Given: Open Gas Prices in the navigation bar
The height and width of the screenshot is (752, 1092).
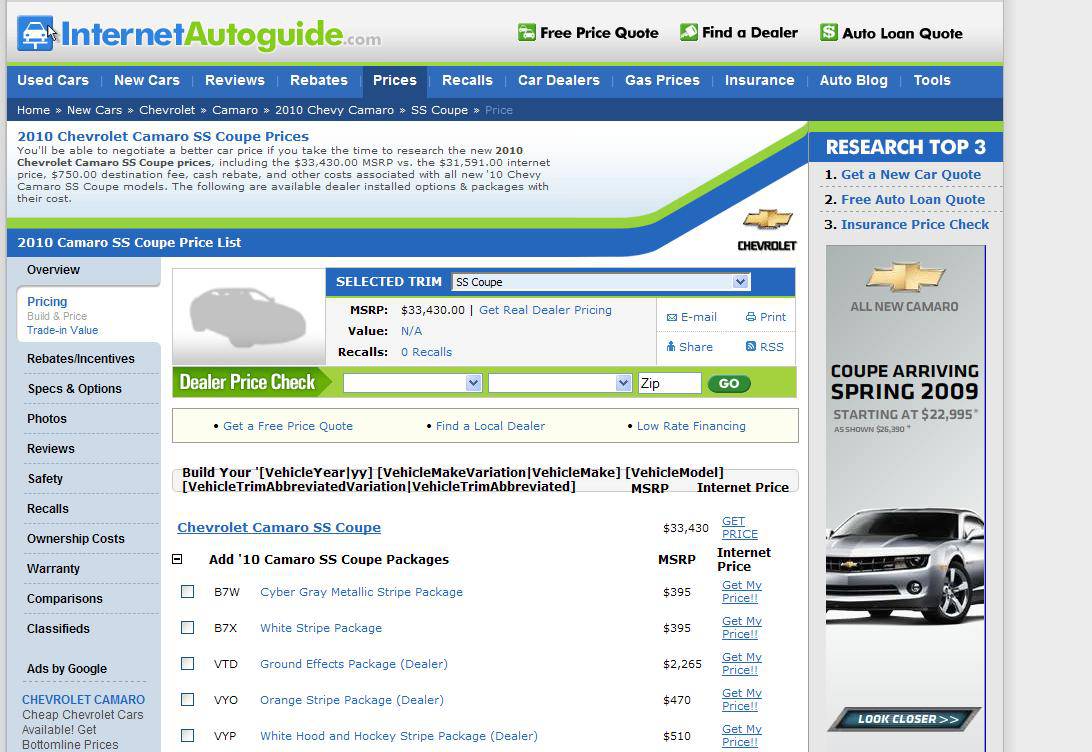Looking at the screenshot, I should pos(662,80).
